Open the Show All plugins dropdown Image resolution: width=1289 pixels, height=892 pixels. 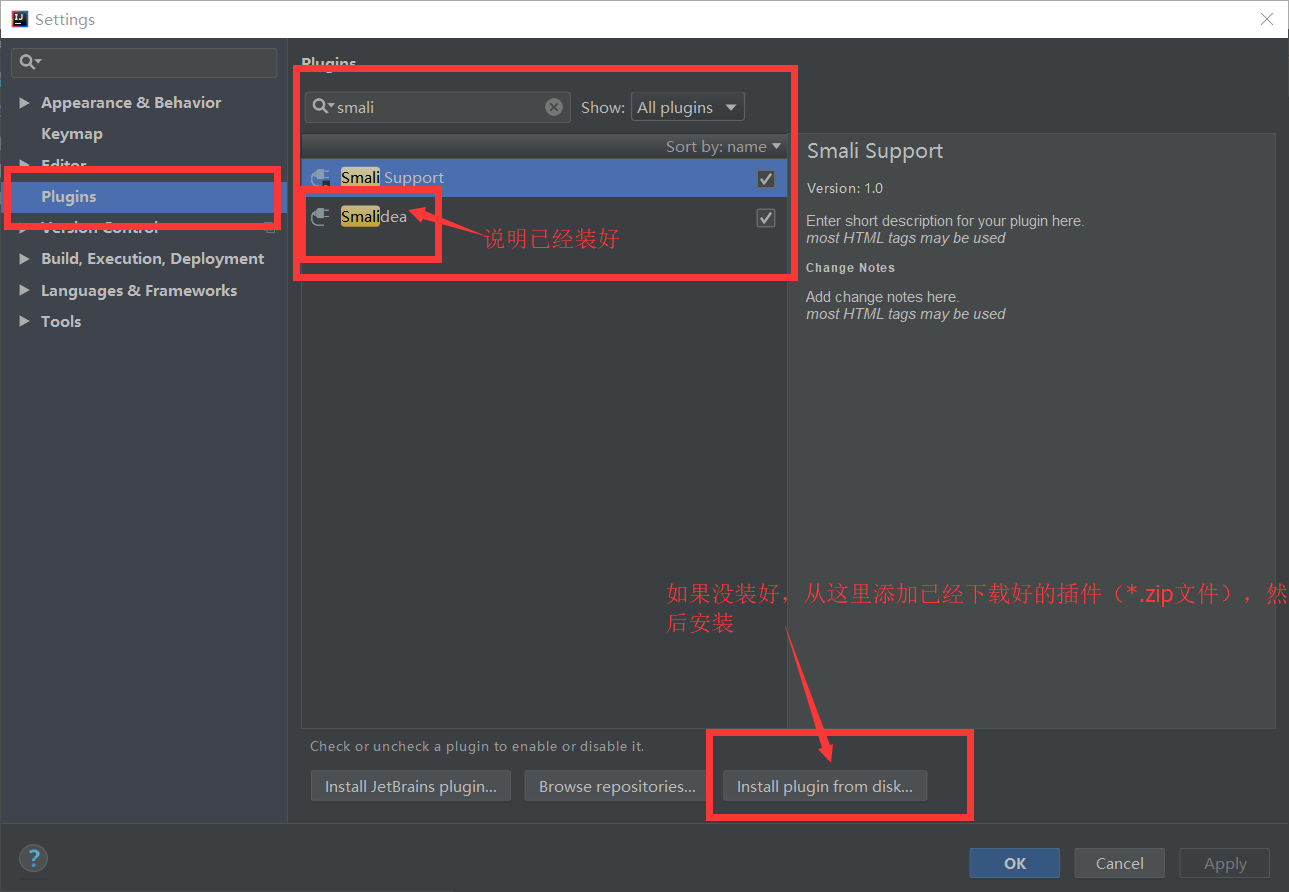click(x=688, y=107)
